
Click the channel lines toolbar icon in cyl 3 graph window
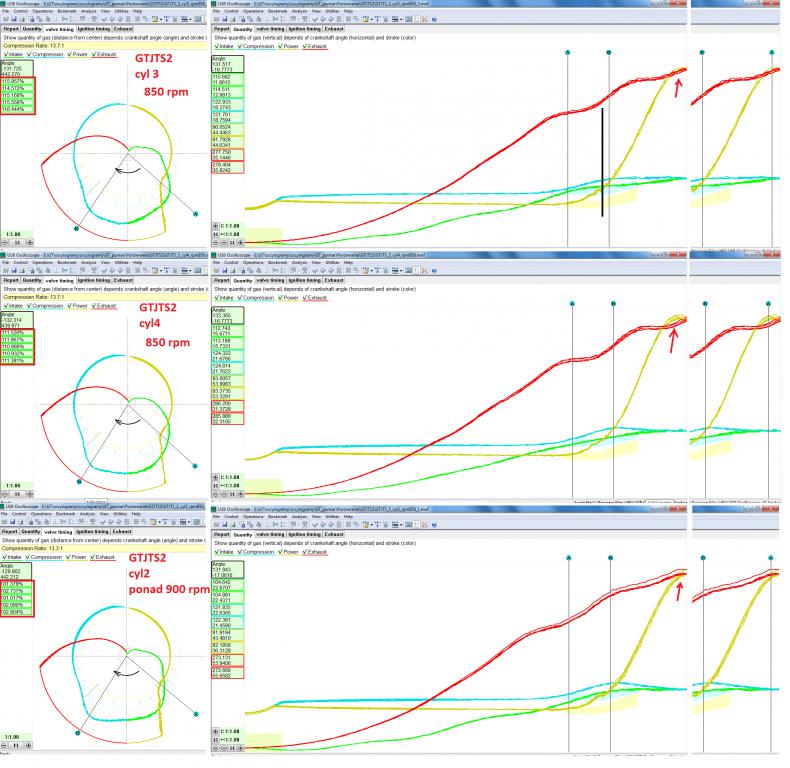[x=396, y=19]
